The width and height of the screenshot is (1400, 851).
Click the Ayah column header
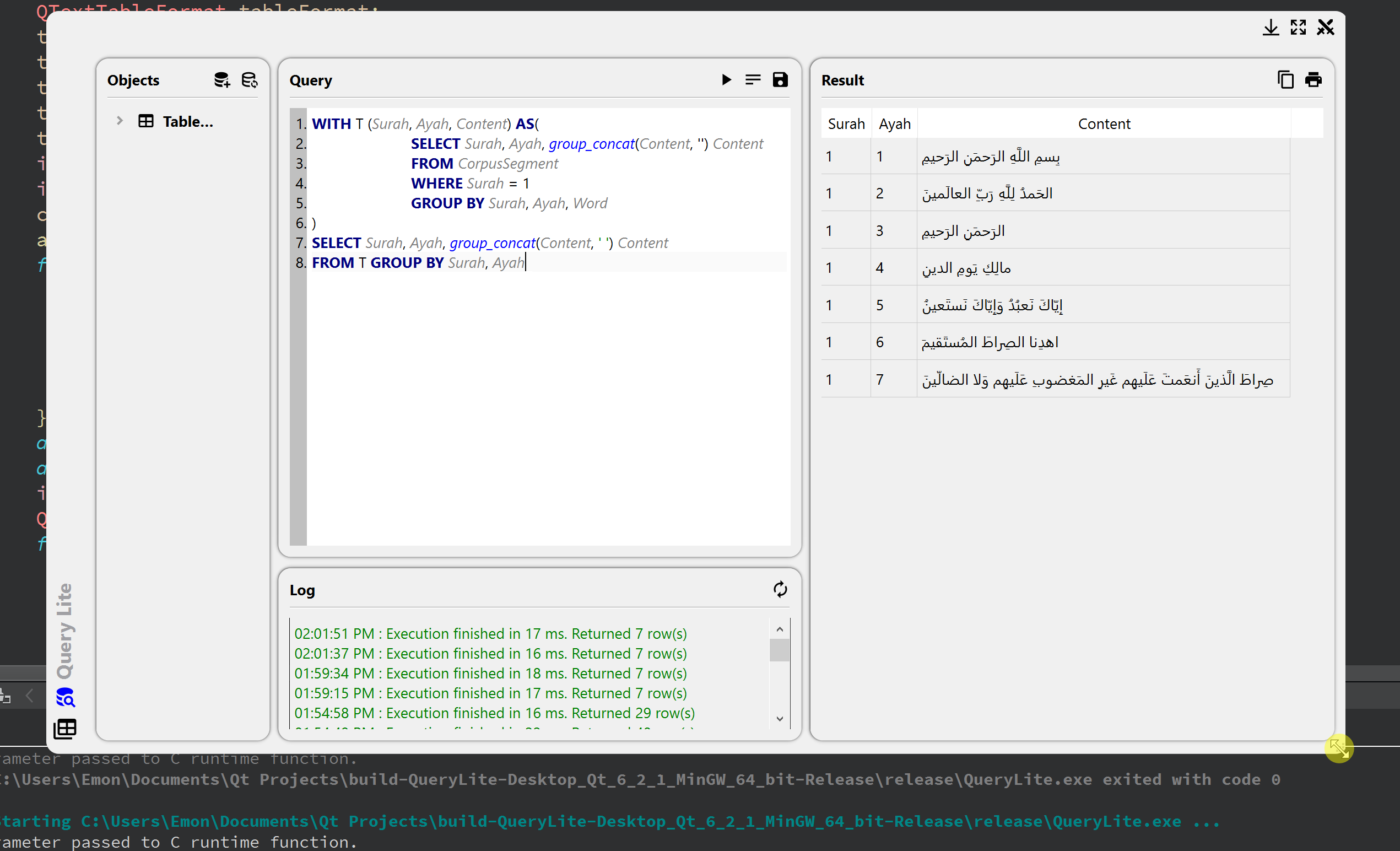tap(894, 124)
